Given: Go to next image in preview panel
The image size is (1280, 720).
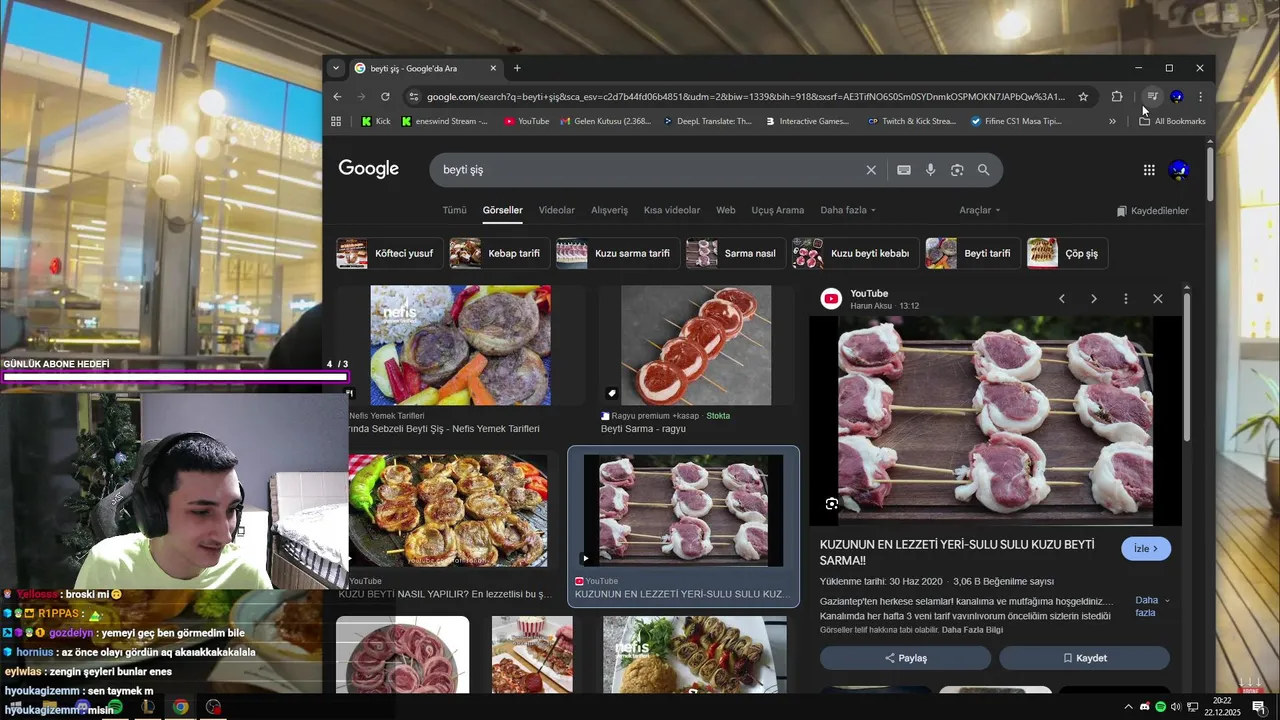Looking at the screenshot, I should point(1094,299).
